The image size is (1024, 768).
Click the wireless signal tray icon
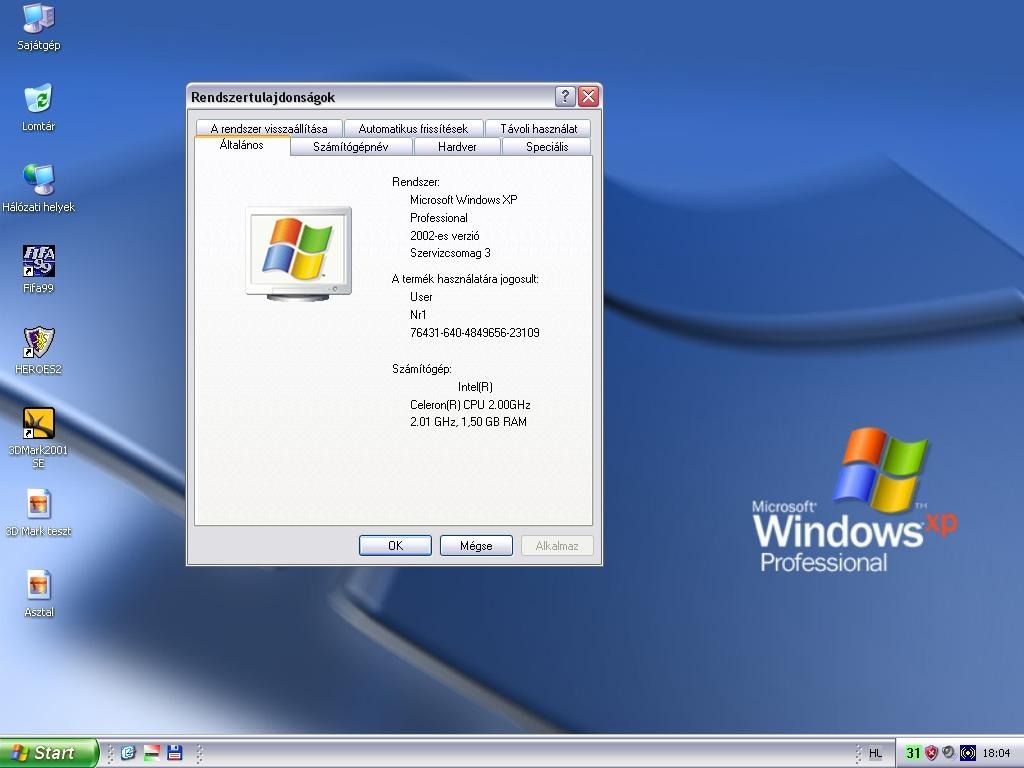968,754
